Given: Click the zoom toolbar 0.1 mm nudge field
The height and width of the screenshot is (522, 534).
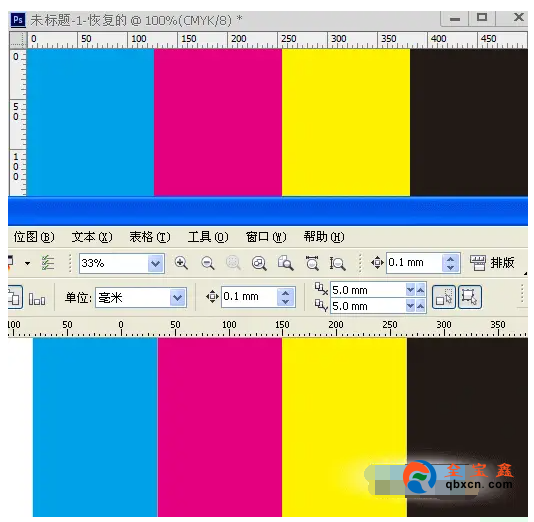Looking at the screenshot, I should (x=414, y=263).
